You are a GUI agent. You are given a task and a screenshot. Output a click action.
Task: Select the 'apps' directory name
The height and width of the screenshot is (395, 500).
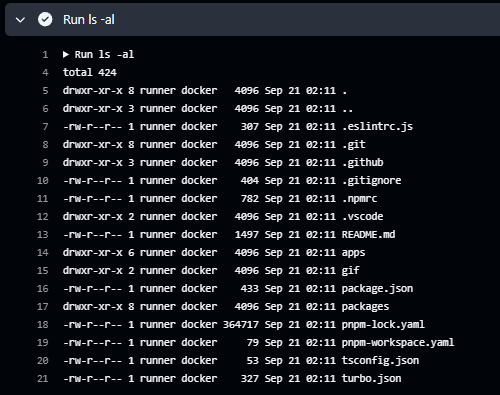point(353,253)
